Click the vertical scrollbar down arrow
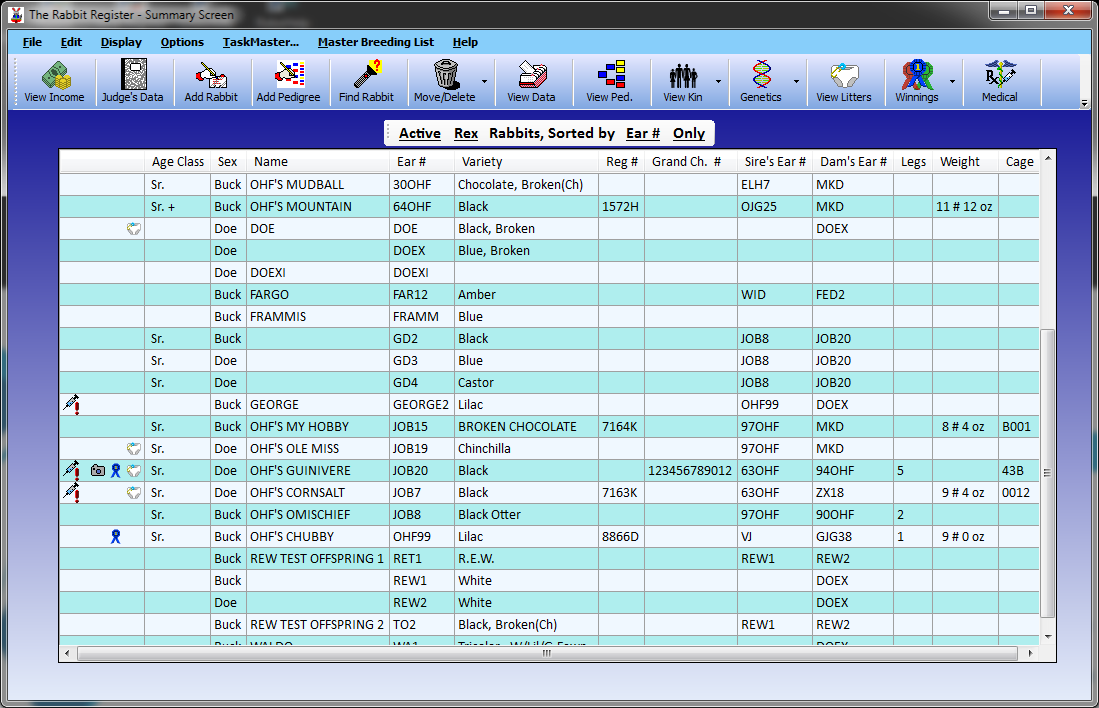Viewport: 1099px width, 708px height. pos(1047,635)
